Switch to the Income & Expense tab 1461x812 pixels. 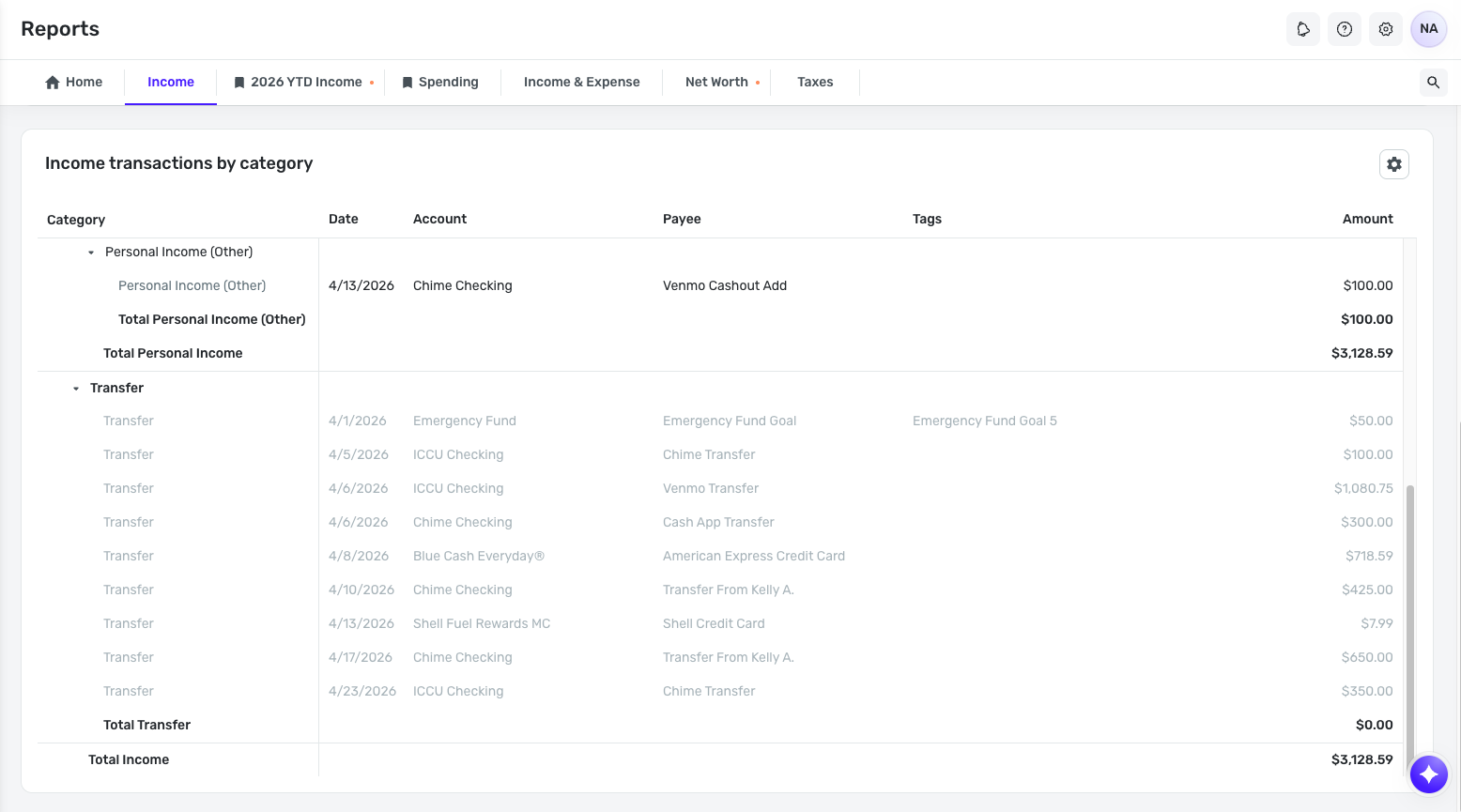[x=582, y=83]
